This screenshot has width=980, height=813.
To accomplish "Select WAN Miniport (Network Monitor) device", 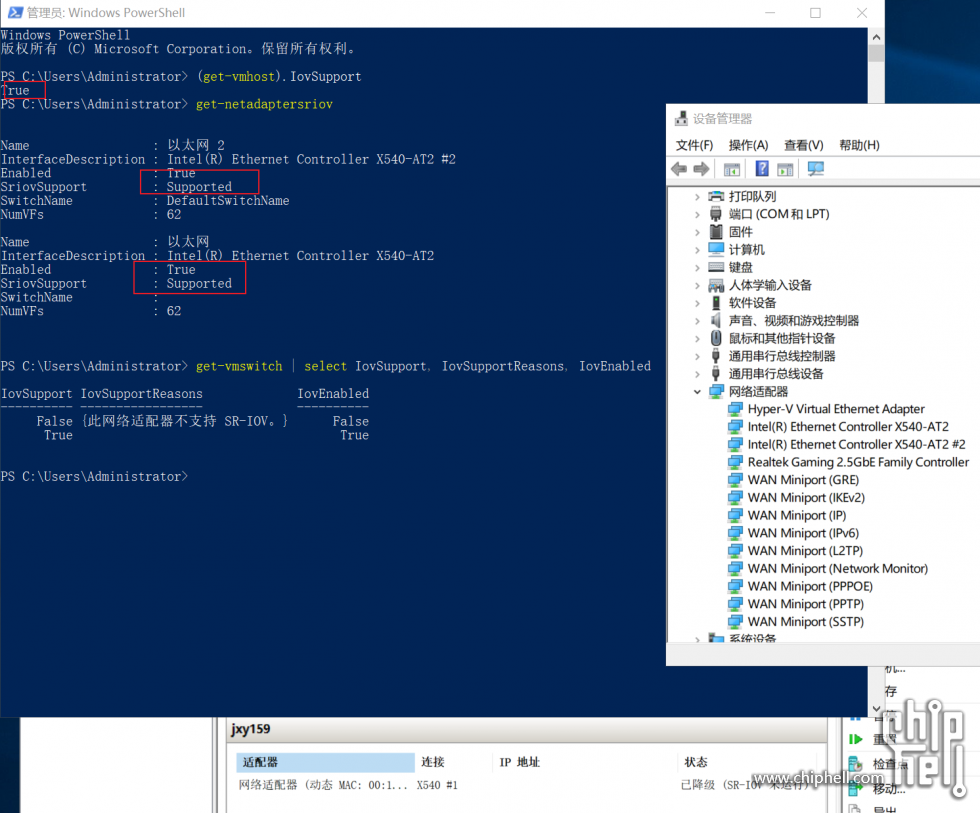I will 838,569.
